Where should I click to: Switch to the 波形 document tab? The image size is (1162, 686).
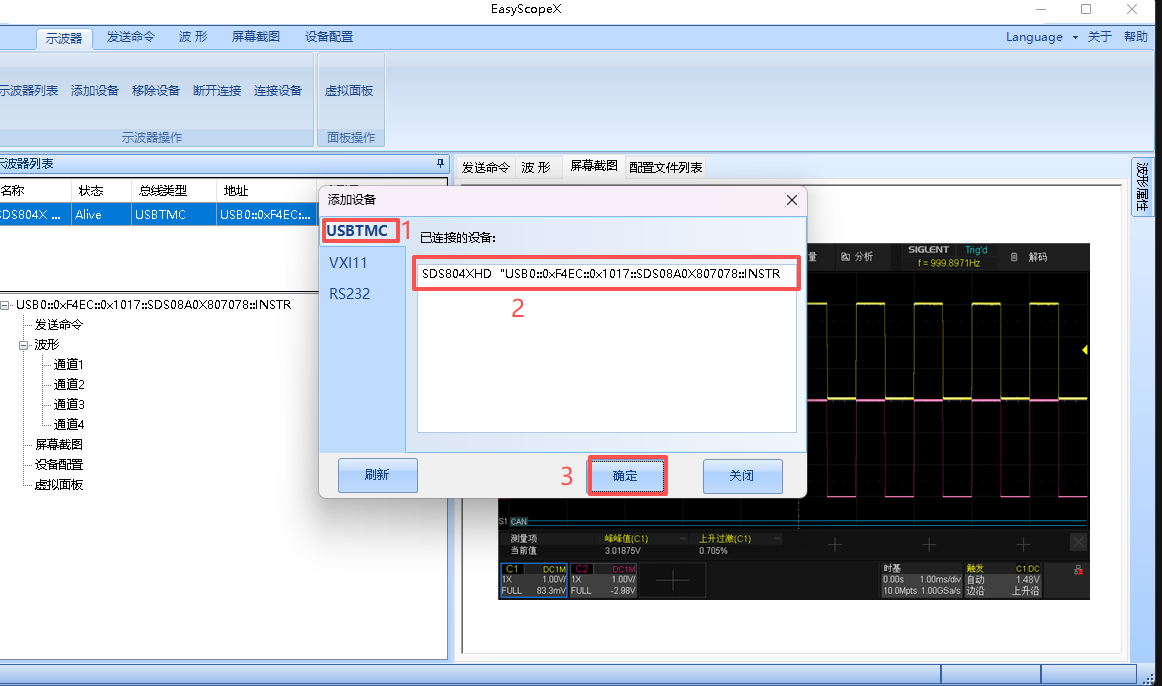(536, 167)
